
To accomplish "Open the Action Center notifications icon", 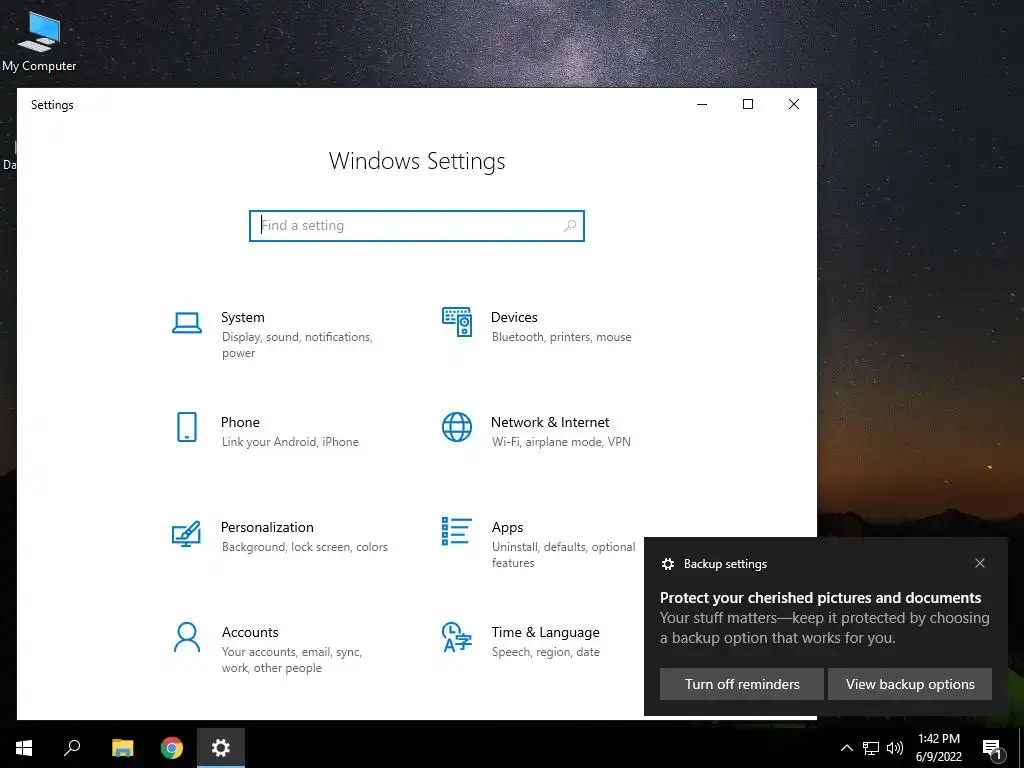I will pyautogui.click(x=992, y=748).
